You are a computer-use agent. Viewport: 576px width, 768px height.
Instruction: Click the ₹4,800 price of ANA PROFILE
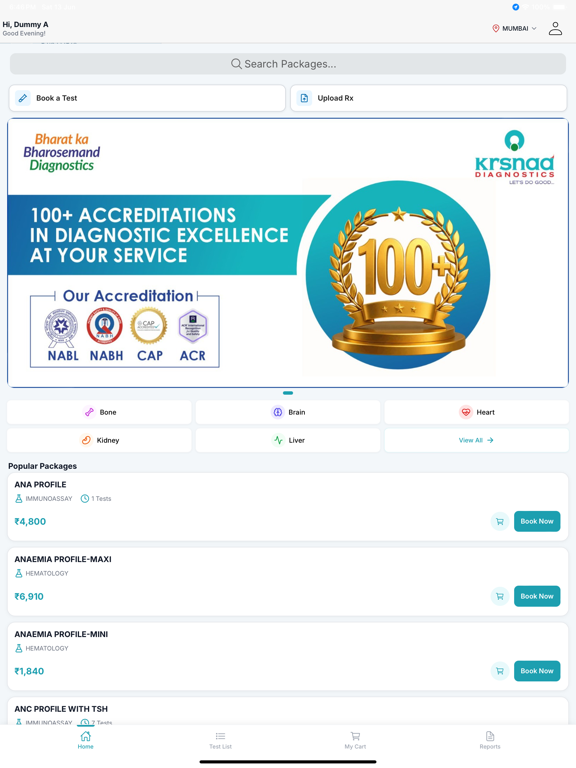point(30,522)
